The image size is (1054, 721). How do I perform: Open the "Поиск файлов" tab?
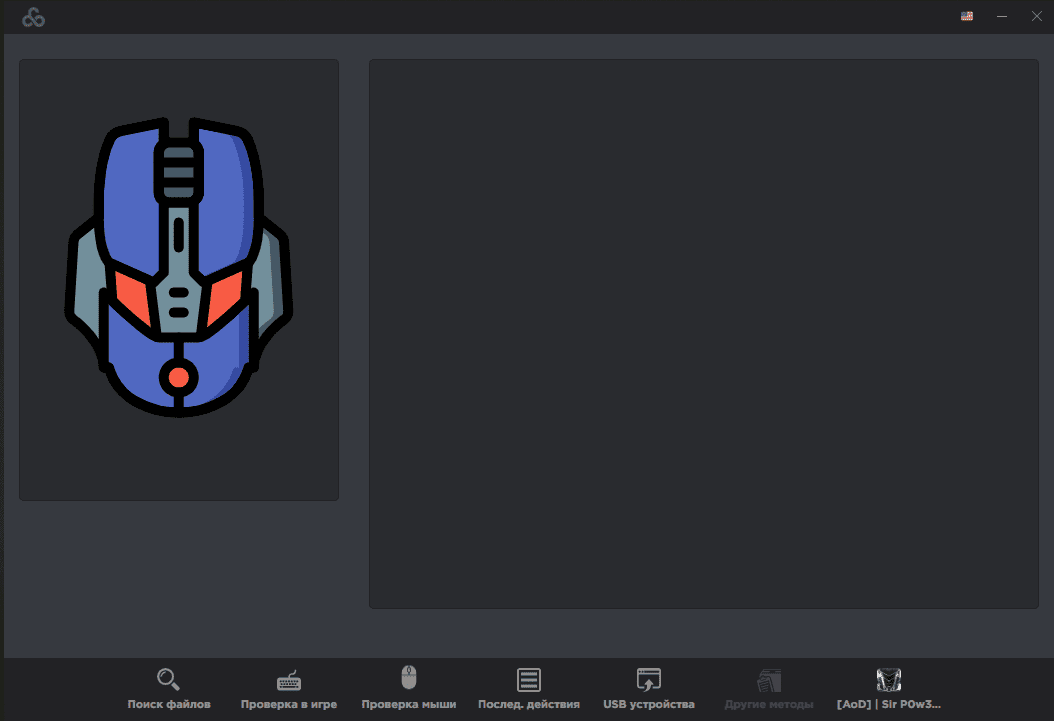[169, 704]
